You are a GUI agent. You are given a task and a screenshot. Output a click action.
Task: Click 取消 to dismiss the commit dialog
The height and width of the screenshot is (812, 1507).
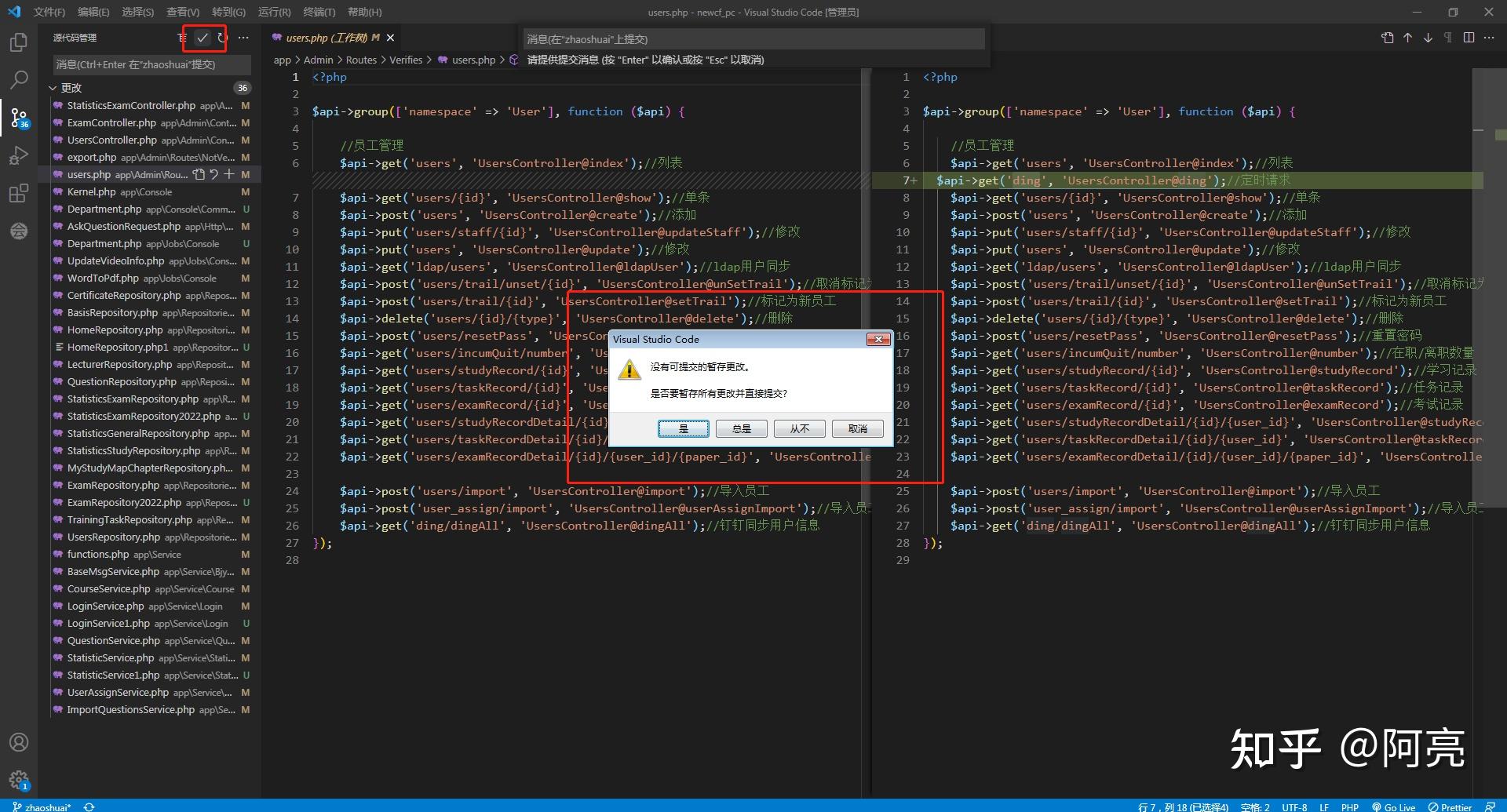[x=856, y=428]
